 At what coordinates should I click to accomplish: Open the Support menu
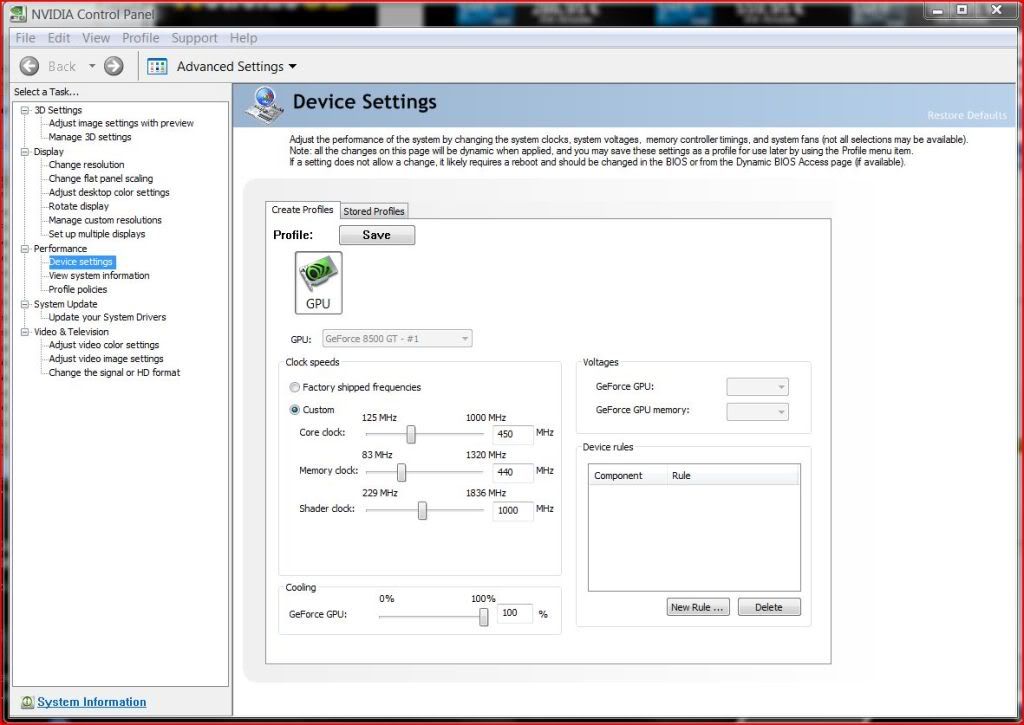195,38
